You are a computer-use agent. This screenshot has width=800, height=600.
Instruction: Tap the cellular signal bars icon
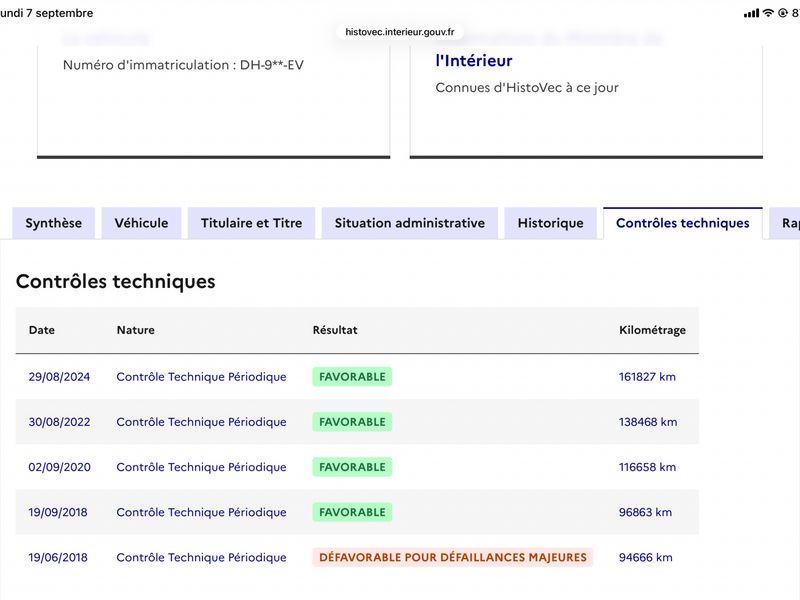click(751, 13)
